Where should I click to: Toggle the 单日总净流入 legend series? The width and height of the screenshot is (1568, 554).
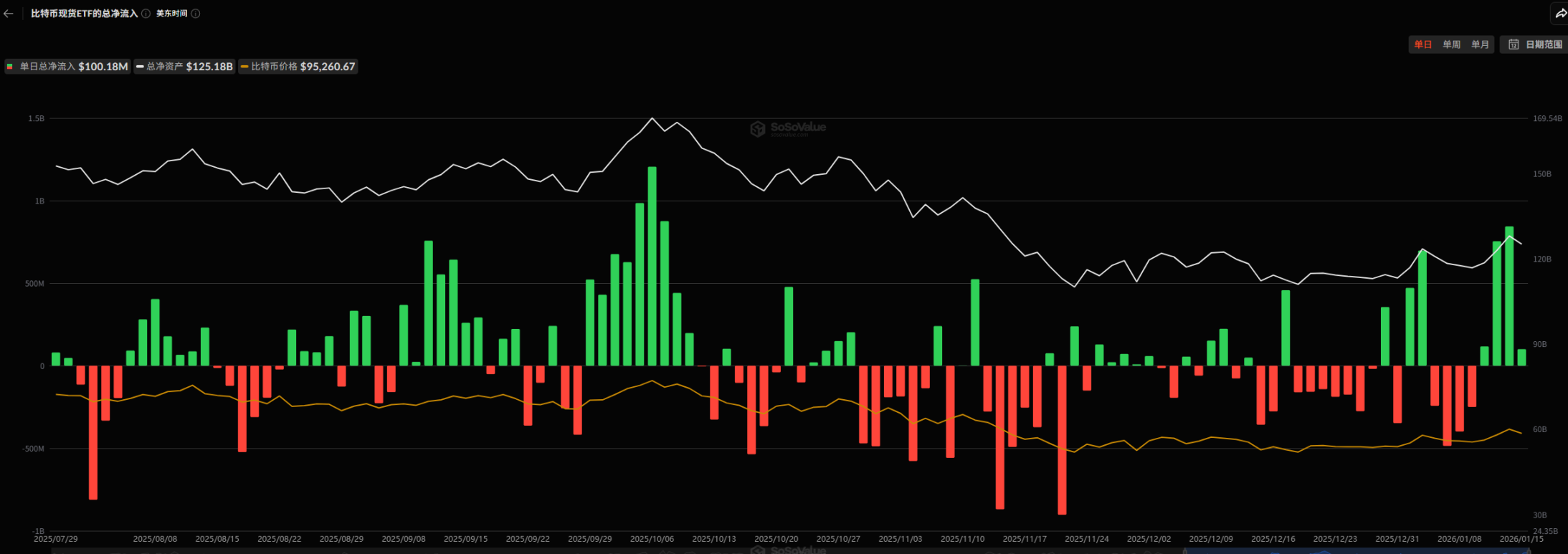coord(67,67)
